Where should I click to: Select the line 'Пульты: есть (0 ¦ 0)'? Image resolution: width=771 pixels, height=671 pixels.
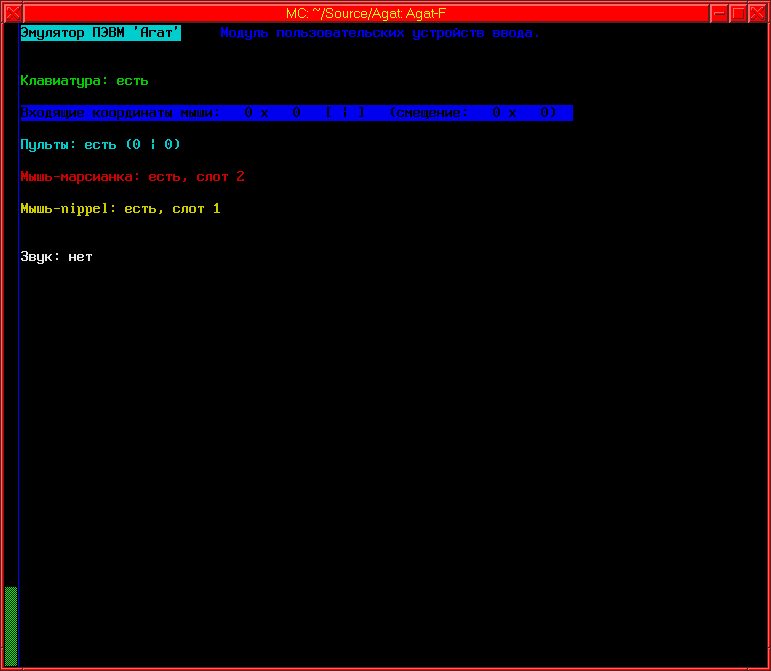click(100, 145)
